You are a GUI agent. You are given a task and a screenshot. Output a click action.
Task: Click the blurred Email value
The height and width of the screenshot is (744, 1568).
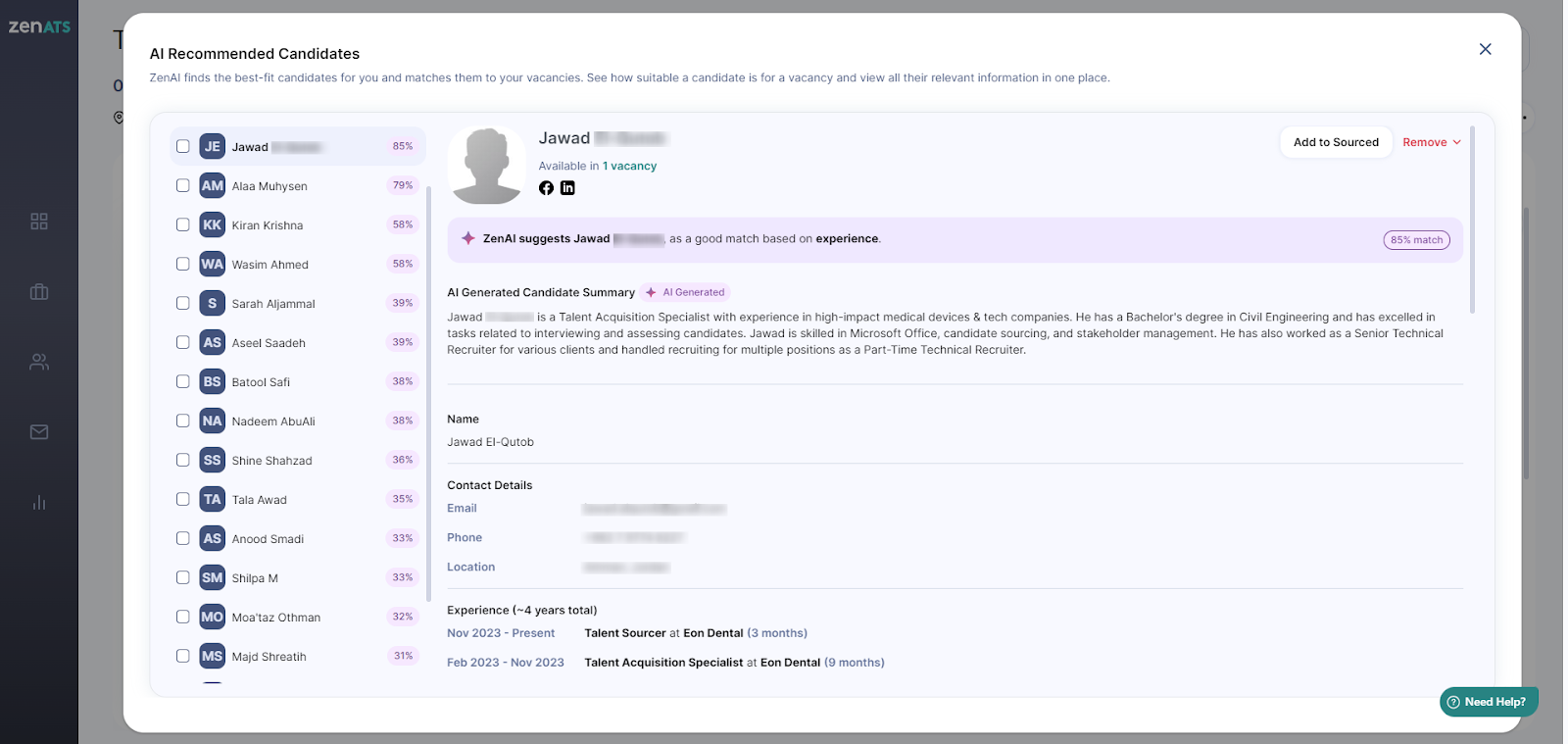coord(654,509)
